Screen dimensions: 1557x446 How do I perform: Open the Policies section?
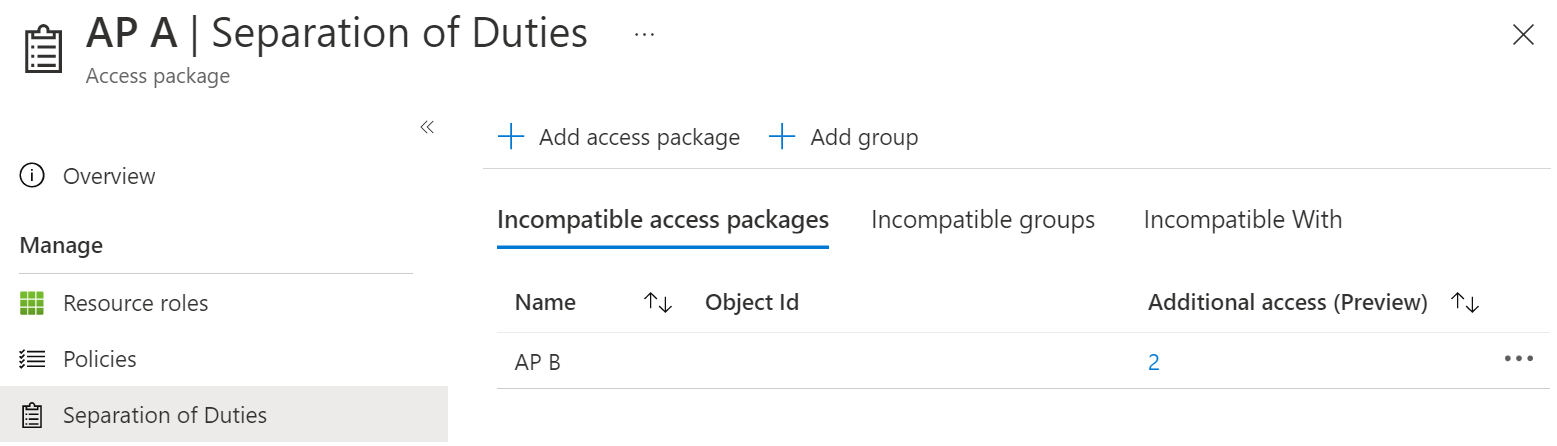coord(99,359)
